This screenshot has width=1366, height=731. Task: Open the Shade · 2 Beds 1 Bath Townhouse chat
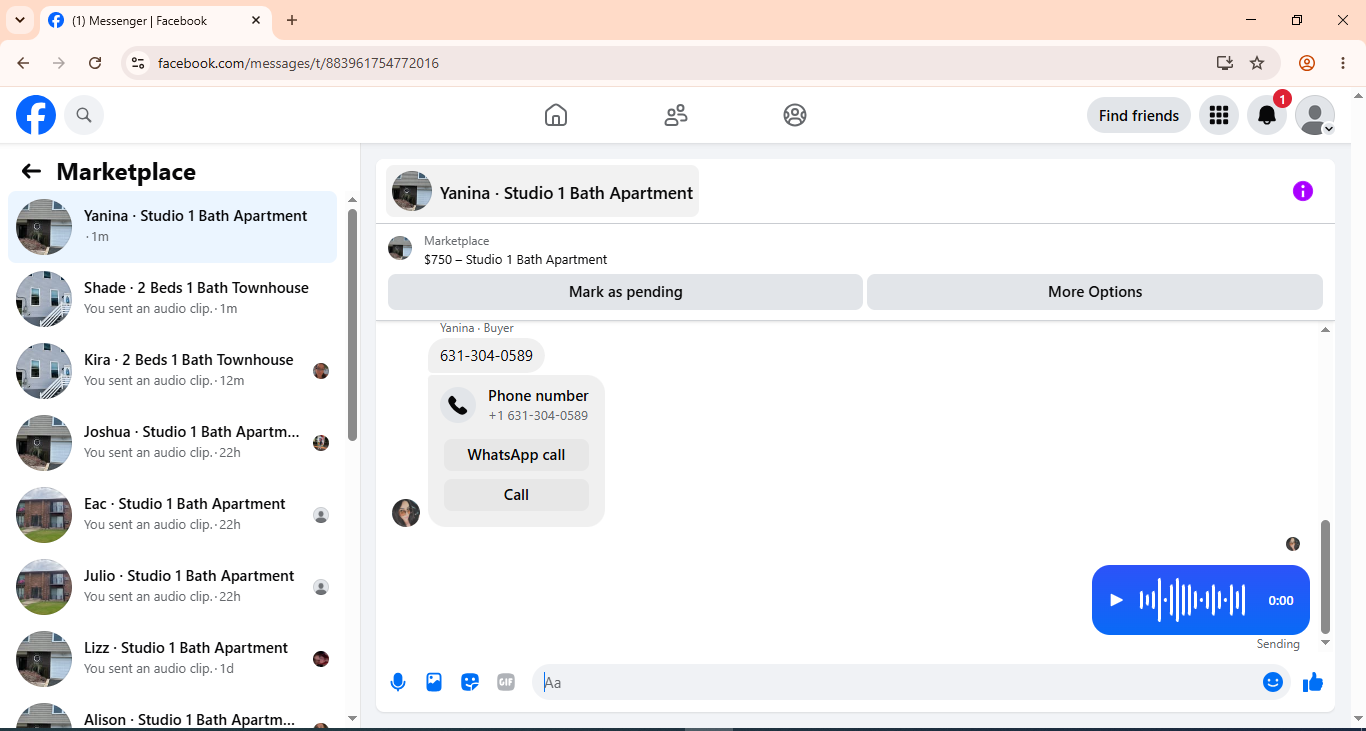coord(172,299)
